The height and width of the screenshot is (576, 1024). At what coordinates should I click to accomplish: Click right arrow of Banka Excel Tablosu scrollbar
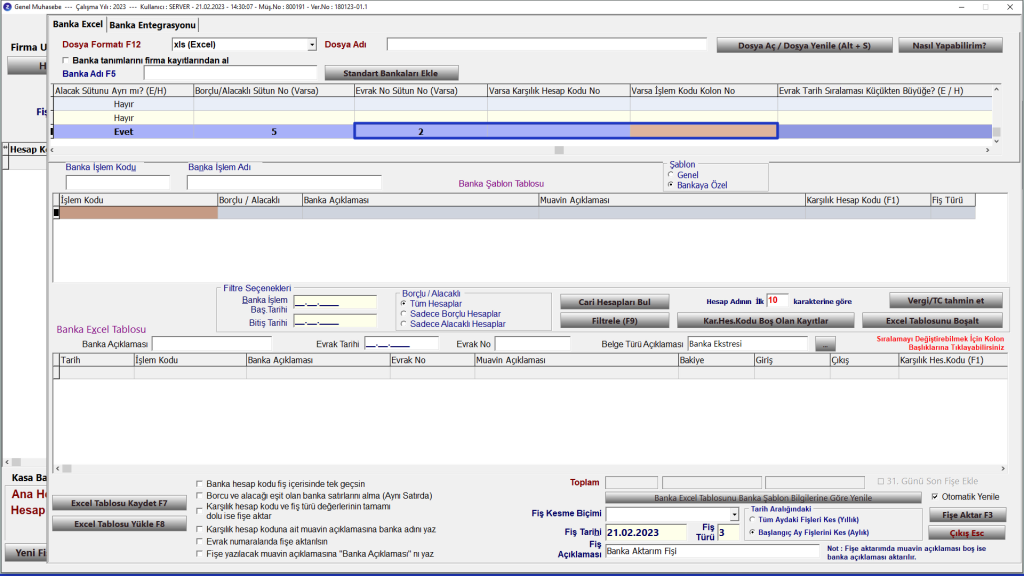tap(1003, 468)
